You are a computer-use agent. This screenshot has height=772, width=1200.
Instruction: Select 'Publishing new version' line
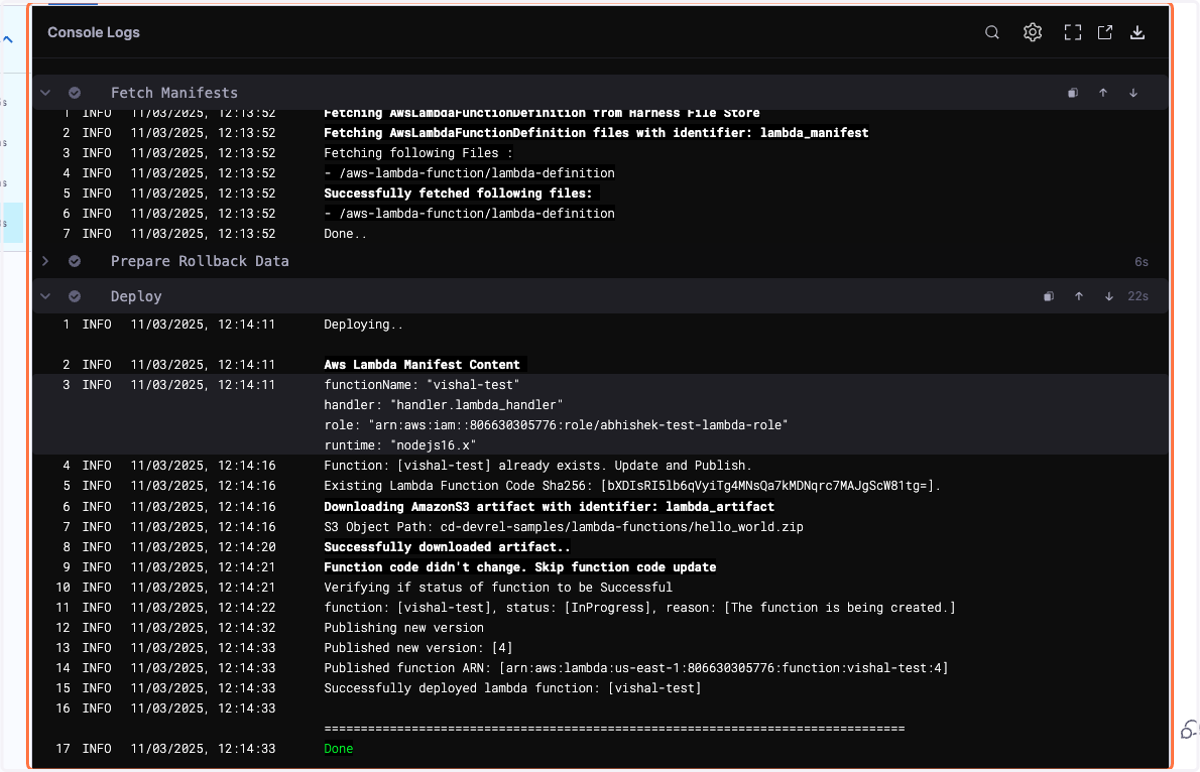(404, 628)
